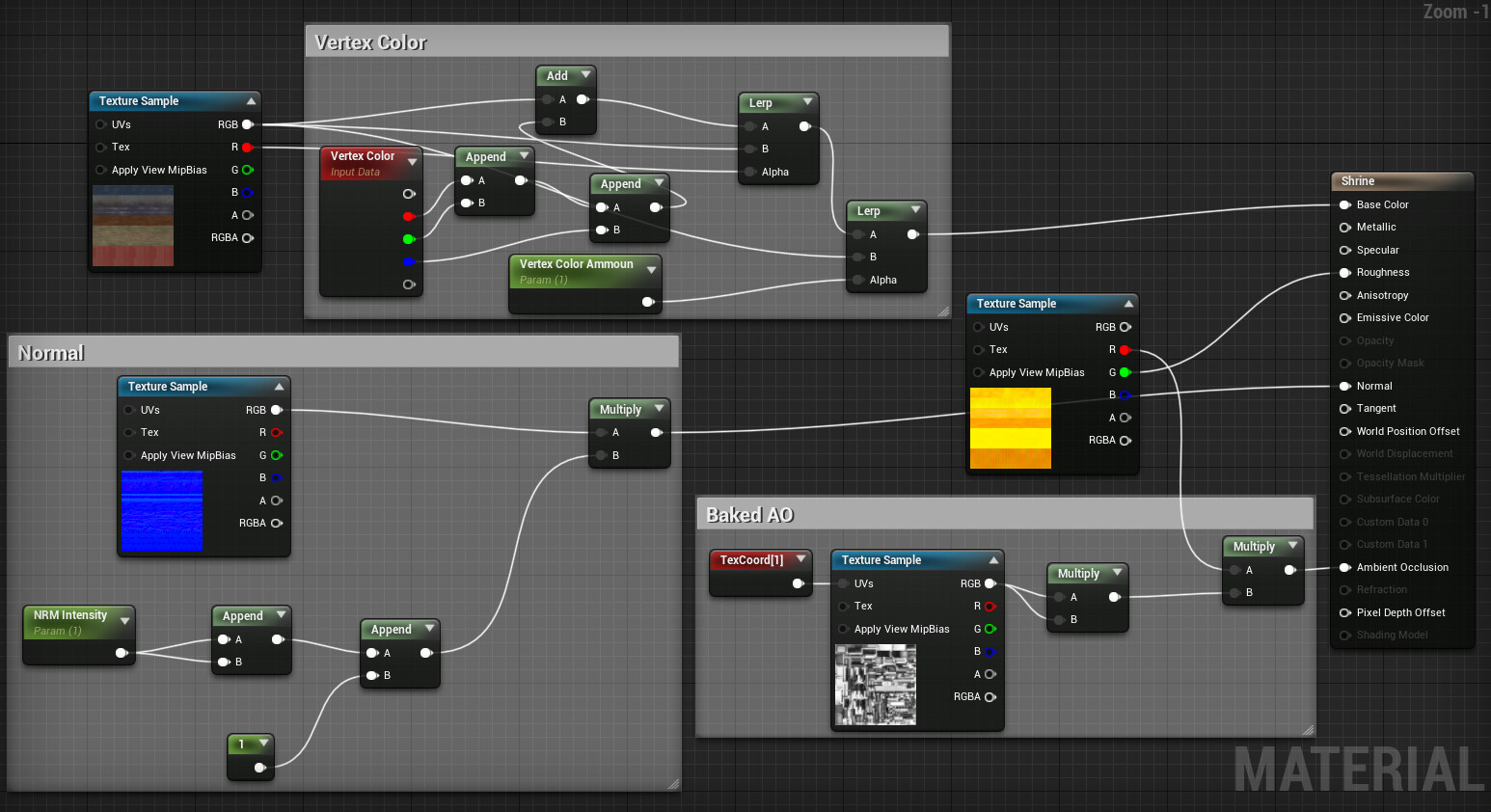Collapse Baked AO Texture Sample node
Image resolution: width=1491 pixels, height=812 pixels.
[x=993, y=560]
